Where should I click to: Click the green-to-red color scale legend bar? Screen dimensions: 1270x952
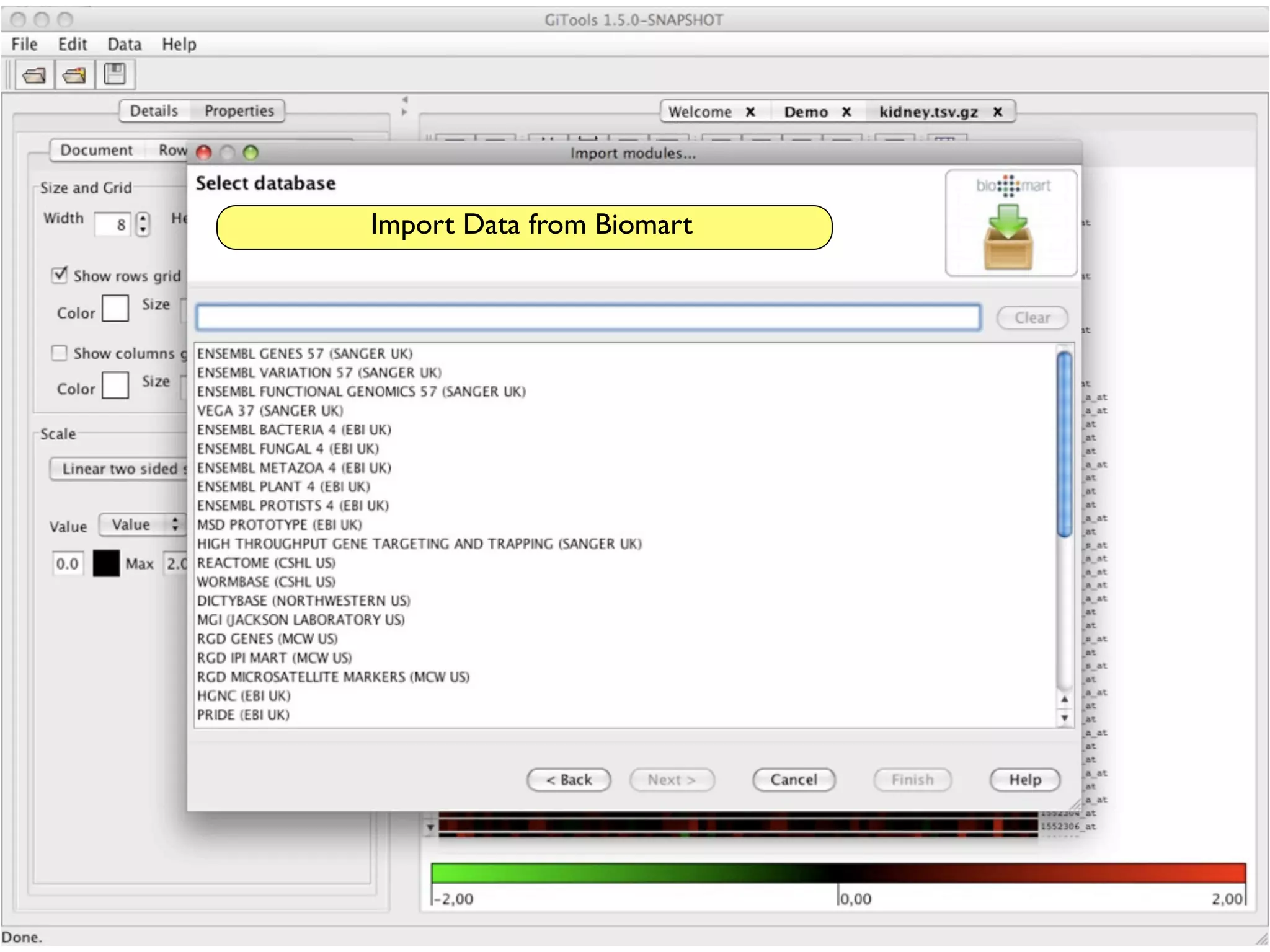pyautogui.click(x=838, y=873)
